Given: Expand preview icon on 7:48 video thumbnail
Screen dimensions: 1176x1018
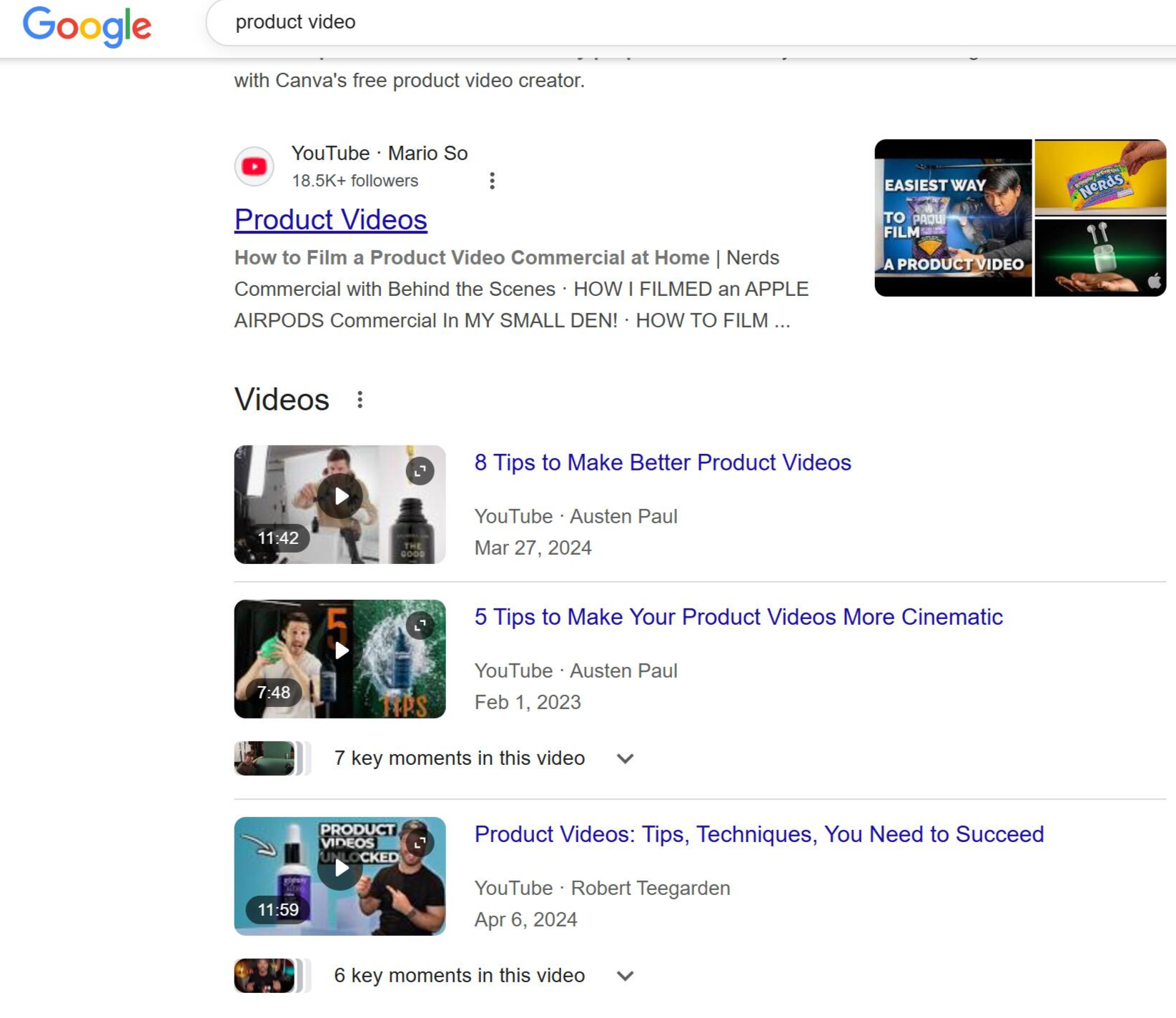Looking at the screenshot, I should 420,626.
